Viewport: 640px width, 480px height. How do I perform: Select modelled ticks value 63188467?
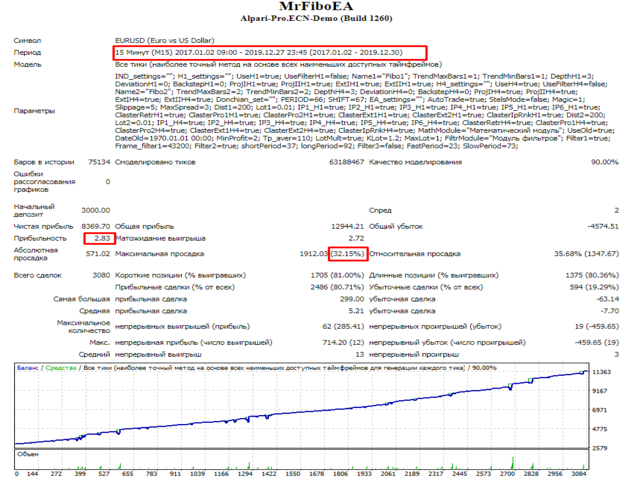[347, 162]
